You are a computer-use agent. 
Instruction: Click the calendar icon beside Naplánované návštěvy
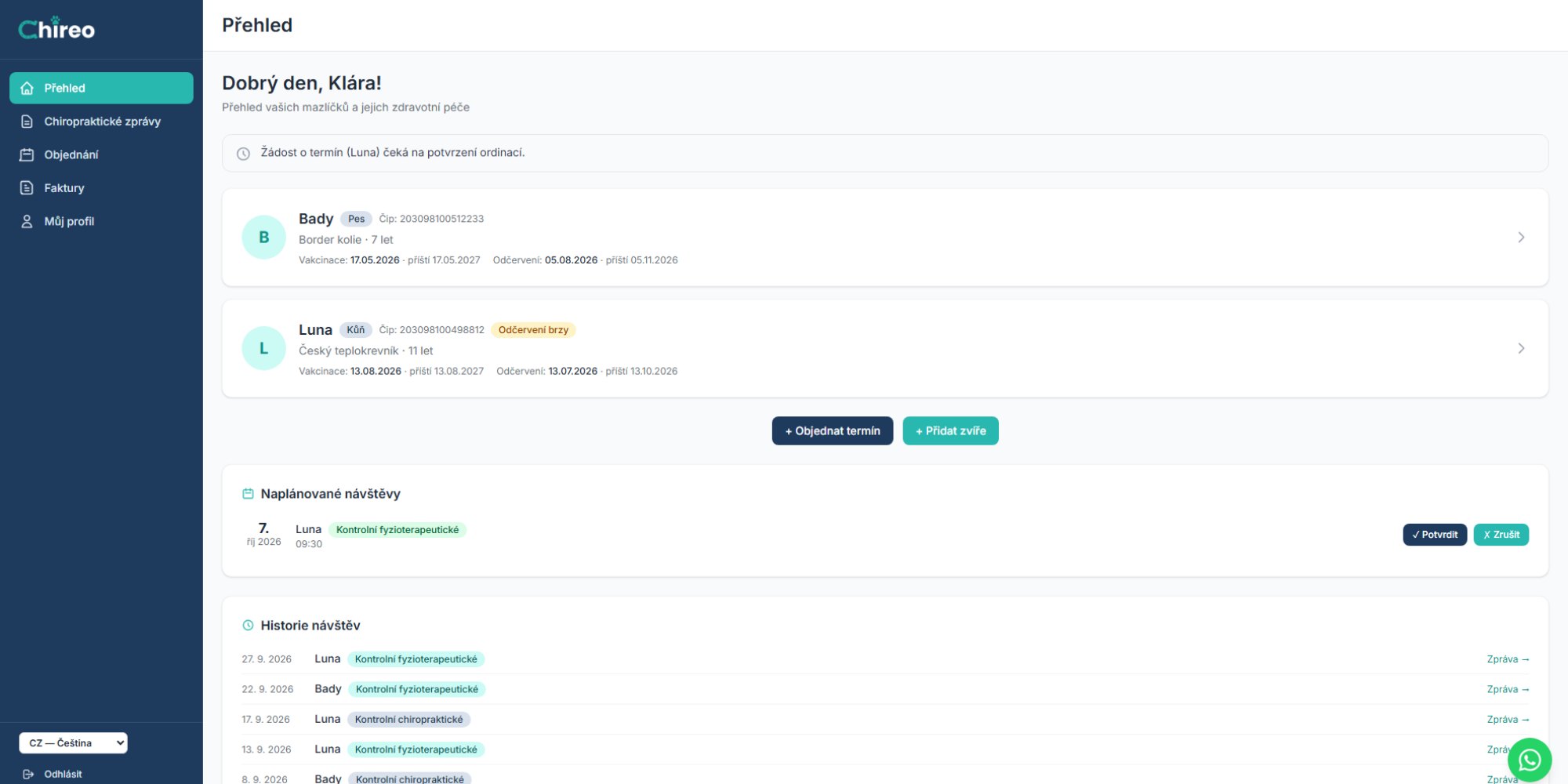[x=248, y=494]
